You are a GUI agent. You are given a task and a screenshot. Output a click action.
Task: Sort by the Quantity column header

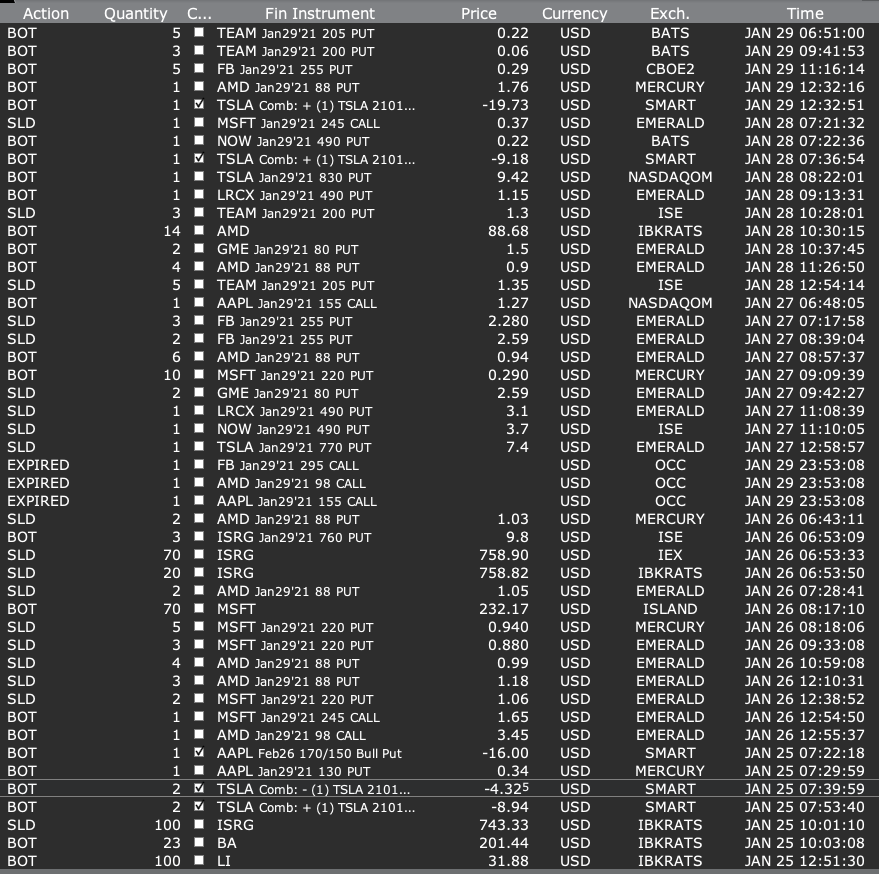135,13
